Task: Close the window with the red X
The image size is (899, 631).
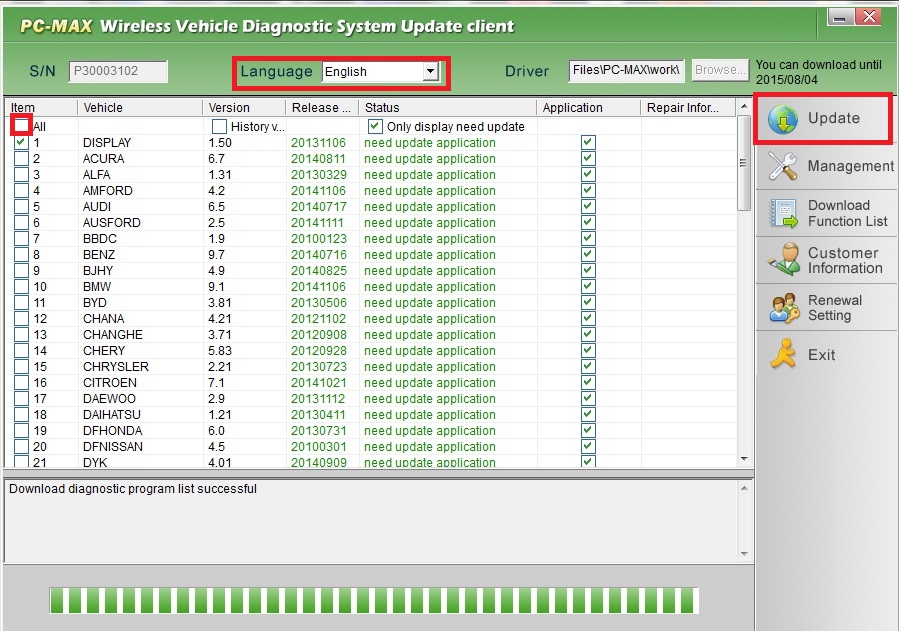Action: tap(869, 17)
